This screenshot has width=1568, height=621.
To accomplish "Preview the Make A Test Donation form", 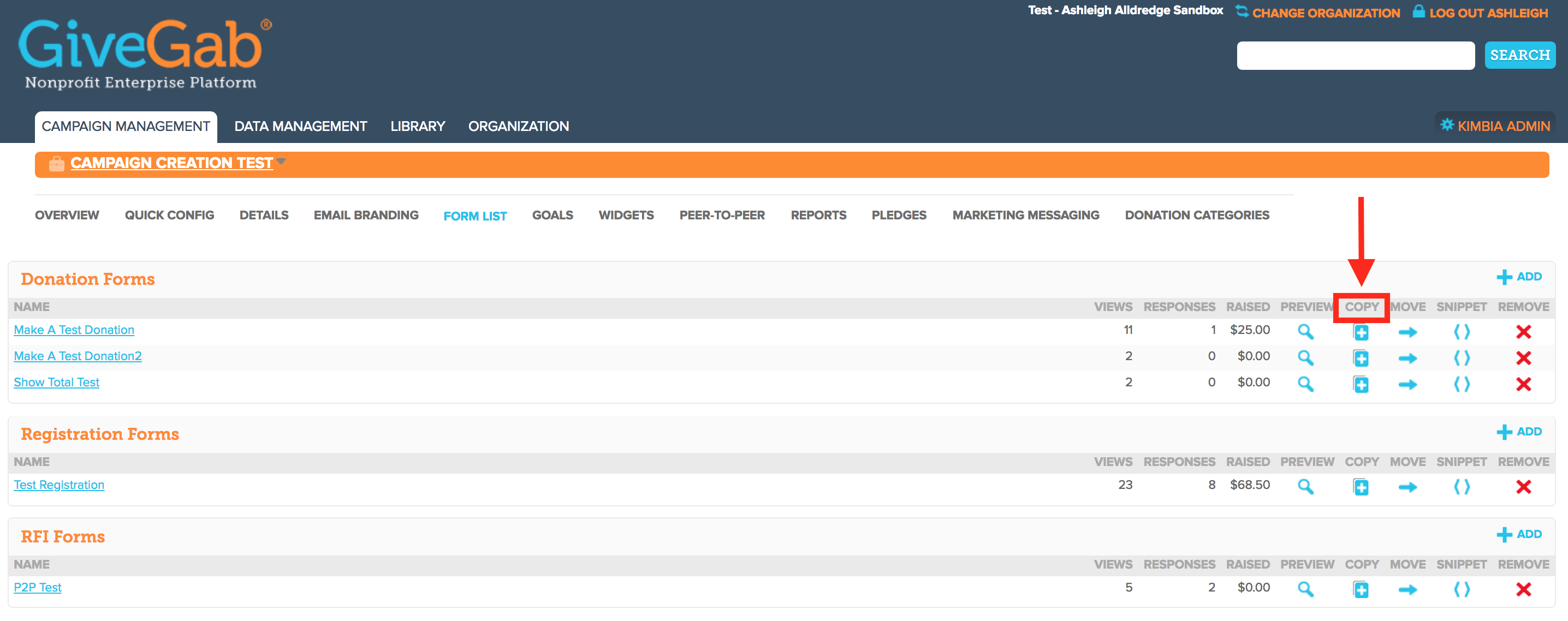I will [x=1305, y=331].
